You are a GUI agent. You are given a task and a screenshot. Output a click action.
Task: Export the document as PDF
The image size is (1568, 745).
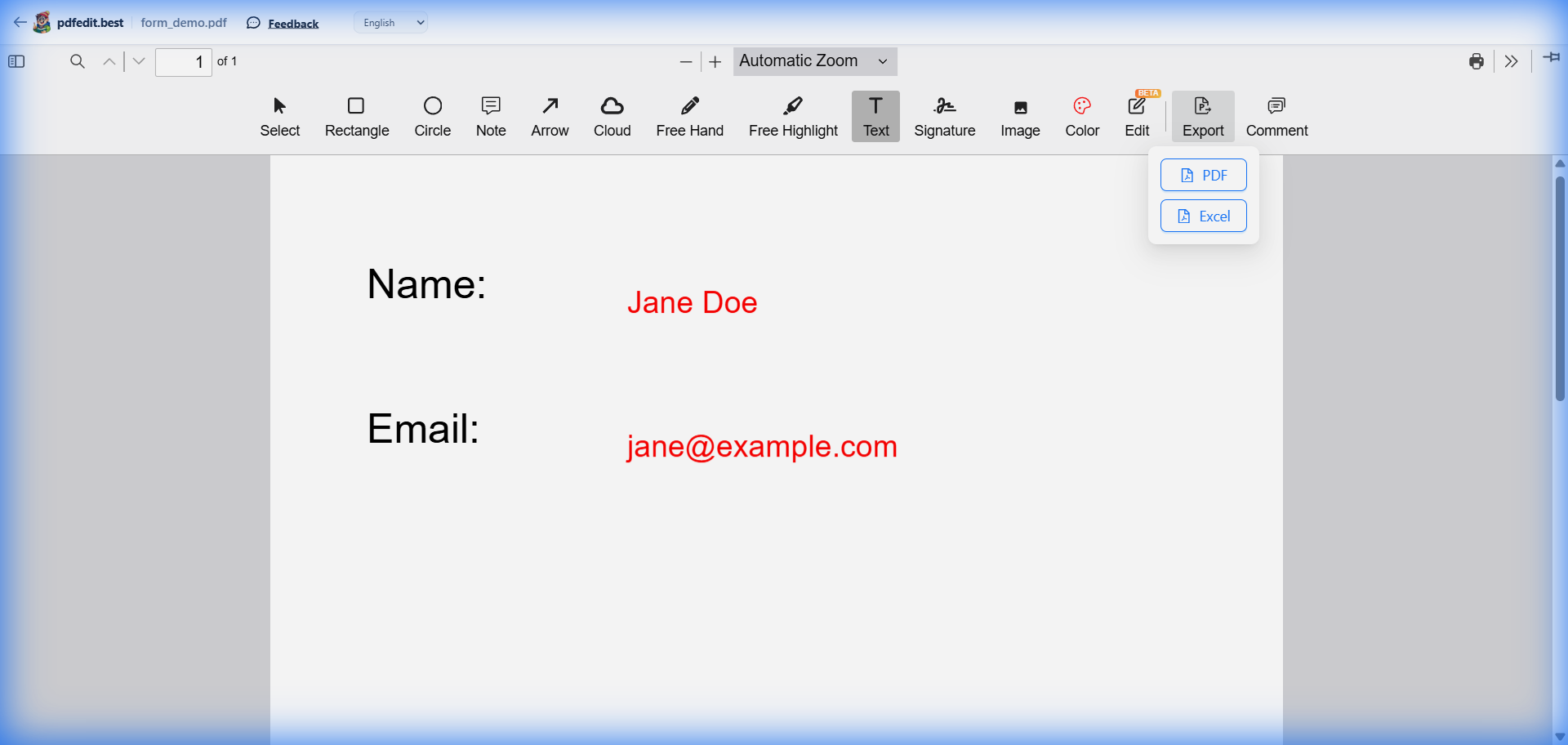(1204, 174)
